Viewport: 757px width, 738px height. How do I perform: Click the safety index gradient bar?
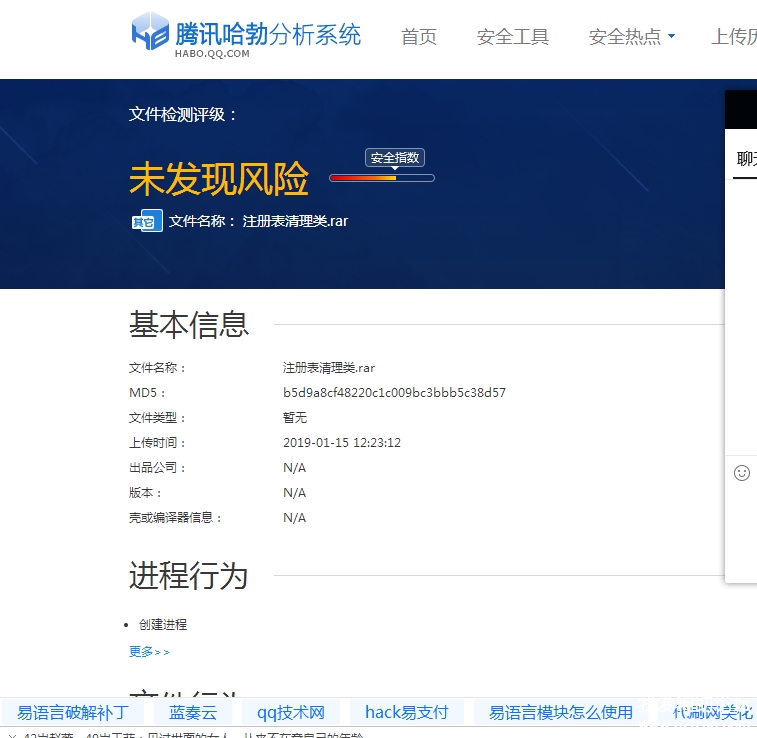pos(382,178)
